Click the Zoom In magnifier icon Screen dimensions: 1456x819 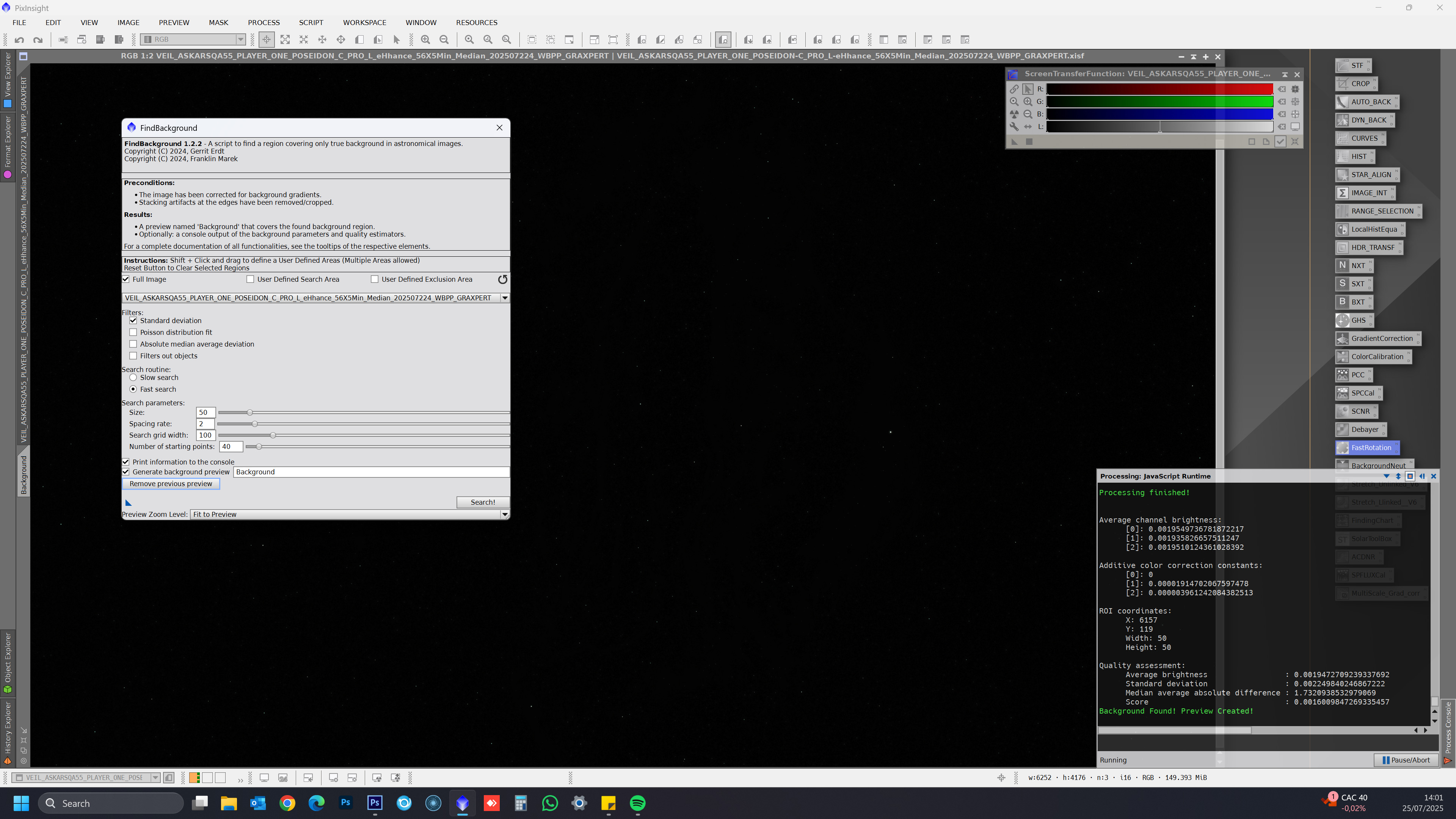[x=425, y=39]
